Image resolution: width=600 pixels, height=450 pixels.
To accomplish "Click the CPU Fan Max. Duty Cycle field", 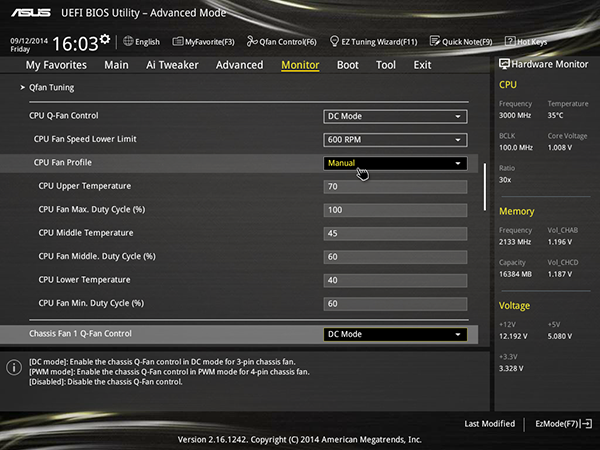I will click(x=395, y=210).
